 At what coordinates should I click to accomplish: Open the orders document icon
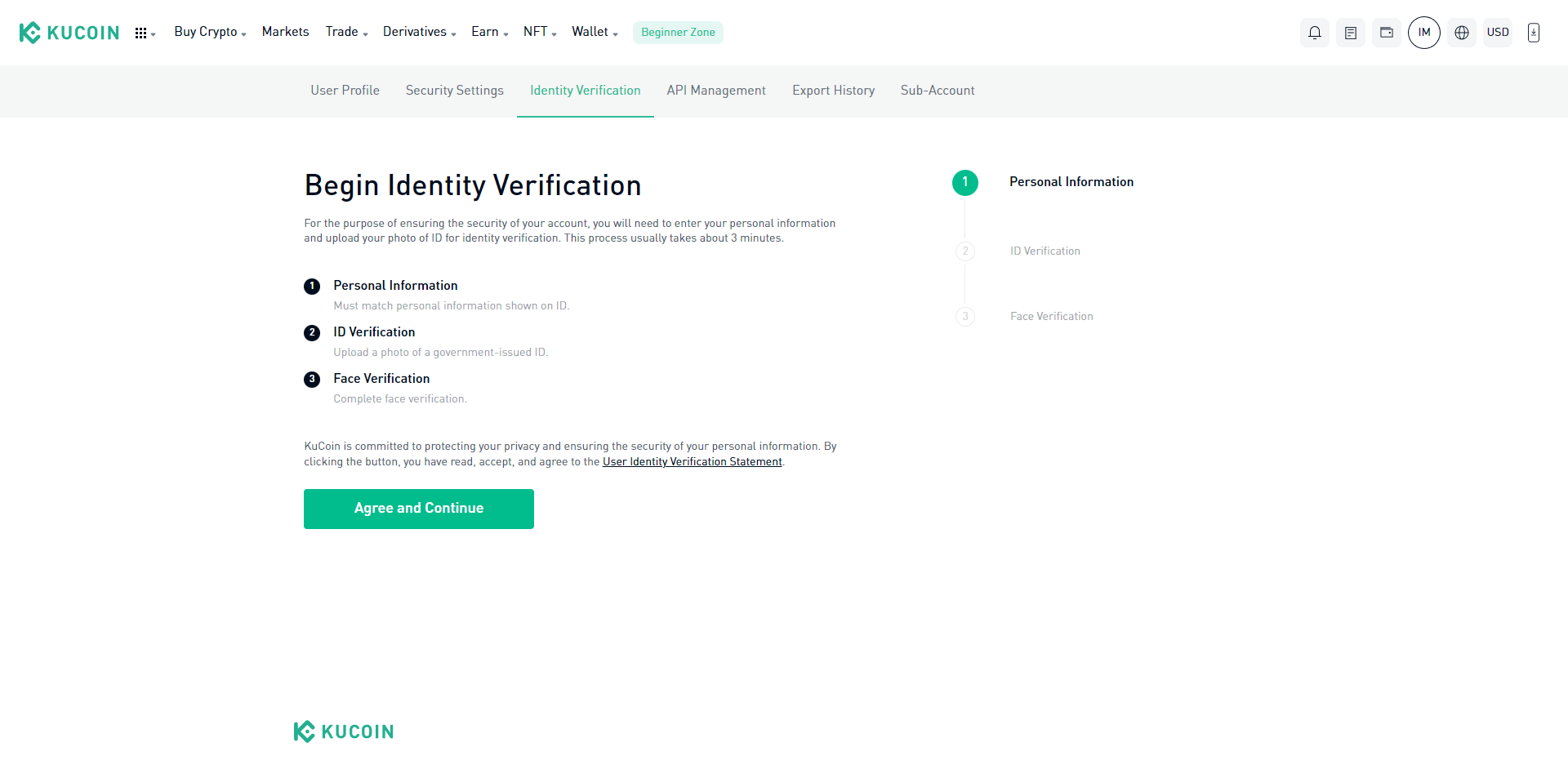click(1351, 33)
